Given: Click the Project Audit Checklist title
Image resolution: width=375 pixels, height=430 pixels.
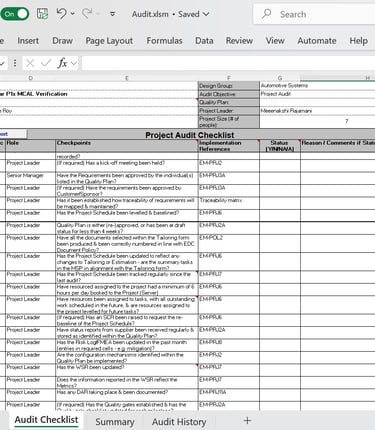Looking at the screenshot, I should pos(190,135).
